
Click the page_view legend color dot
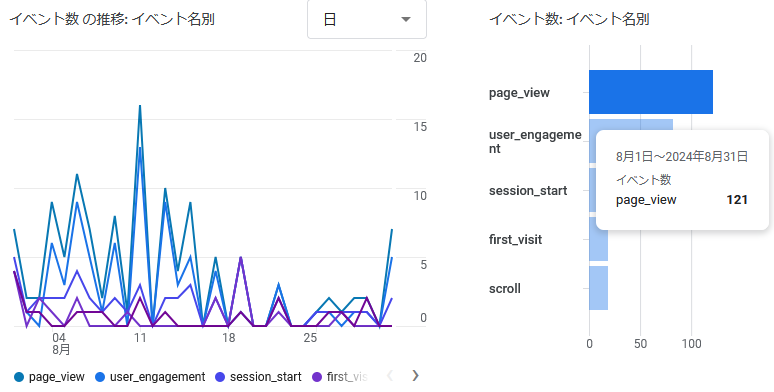point(19,377)
